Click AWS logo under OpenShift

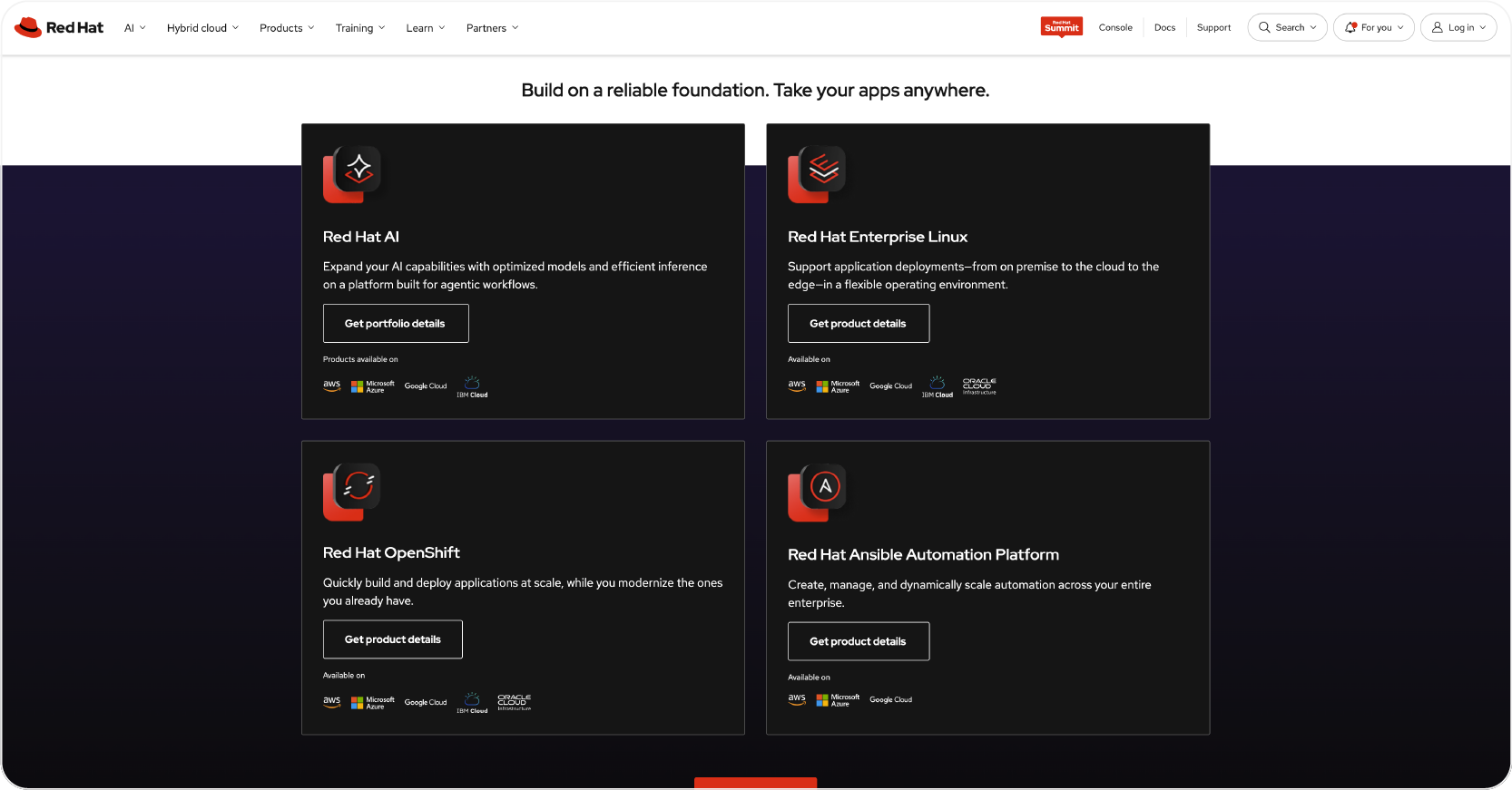332,702
